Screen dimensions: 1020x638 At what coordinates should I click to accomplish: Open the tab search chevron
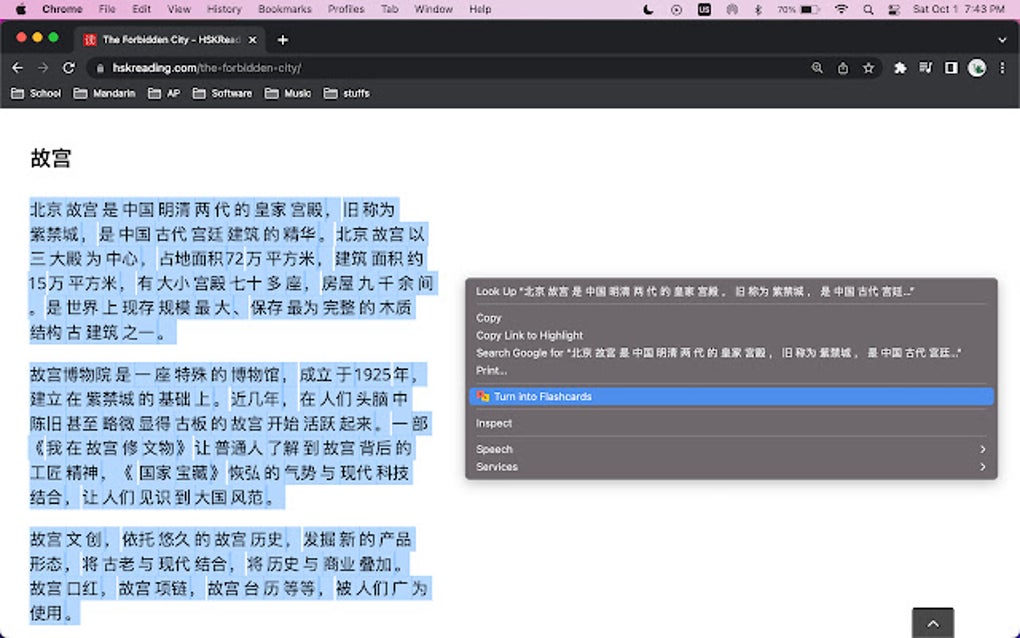coord(1002,39)
